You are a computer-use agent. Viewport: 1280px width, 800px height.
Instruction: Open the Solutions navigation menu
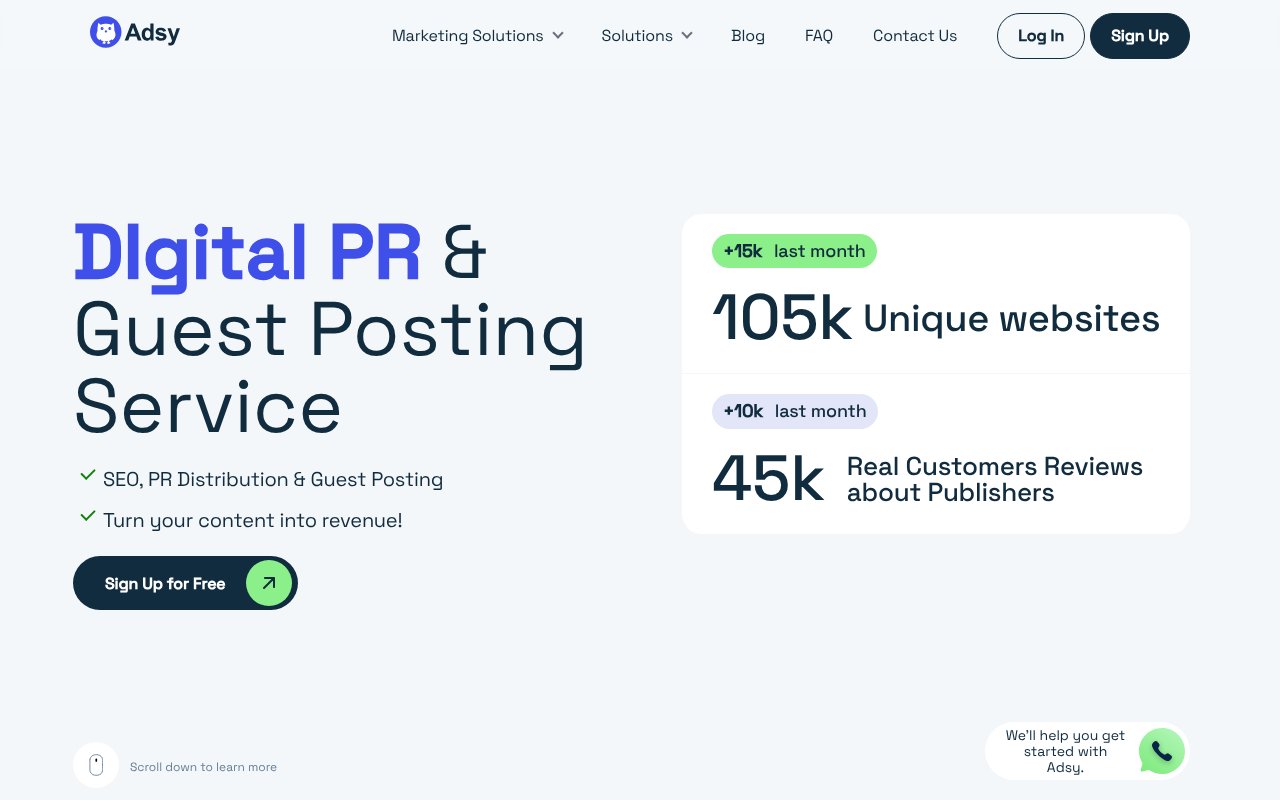(636, 36)
